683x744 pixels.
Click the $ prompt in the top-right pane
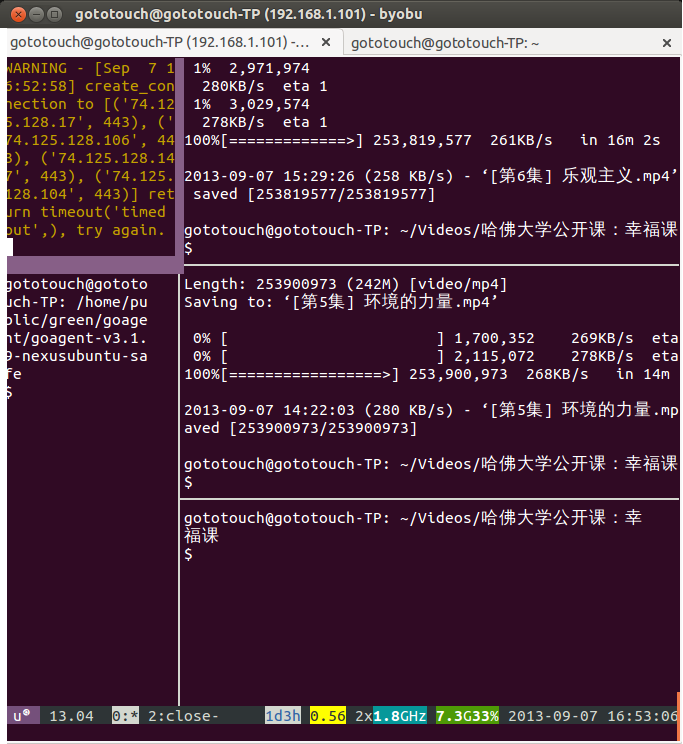point(188,248)
